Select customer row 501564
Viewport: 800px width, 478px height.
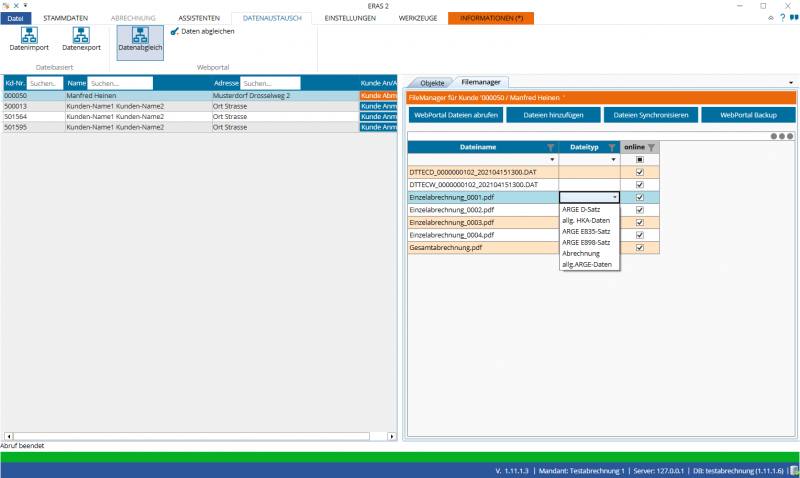(200, 117)
